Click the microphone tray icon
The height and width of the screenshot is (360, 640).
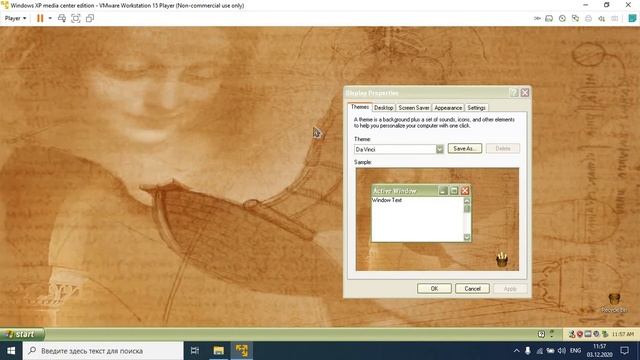point(528,351)
